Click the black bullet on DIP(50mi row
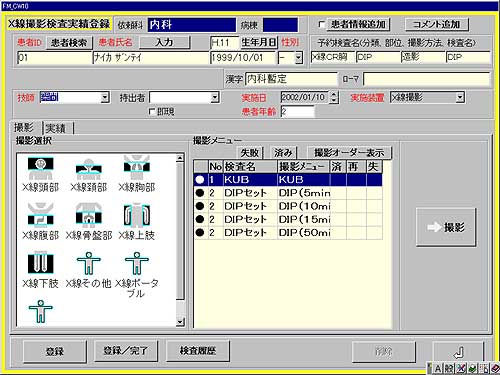 (x=200, y=233)
